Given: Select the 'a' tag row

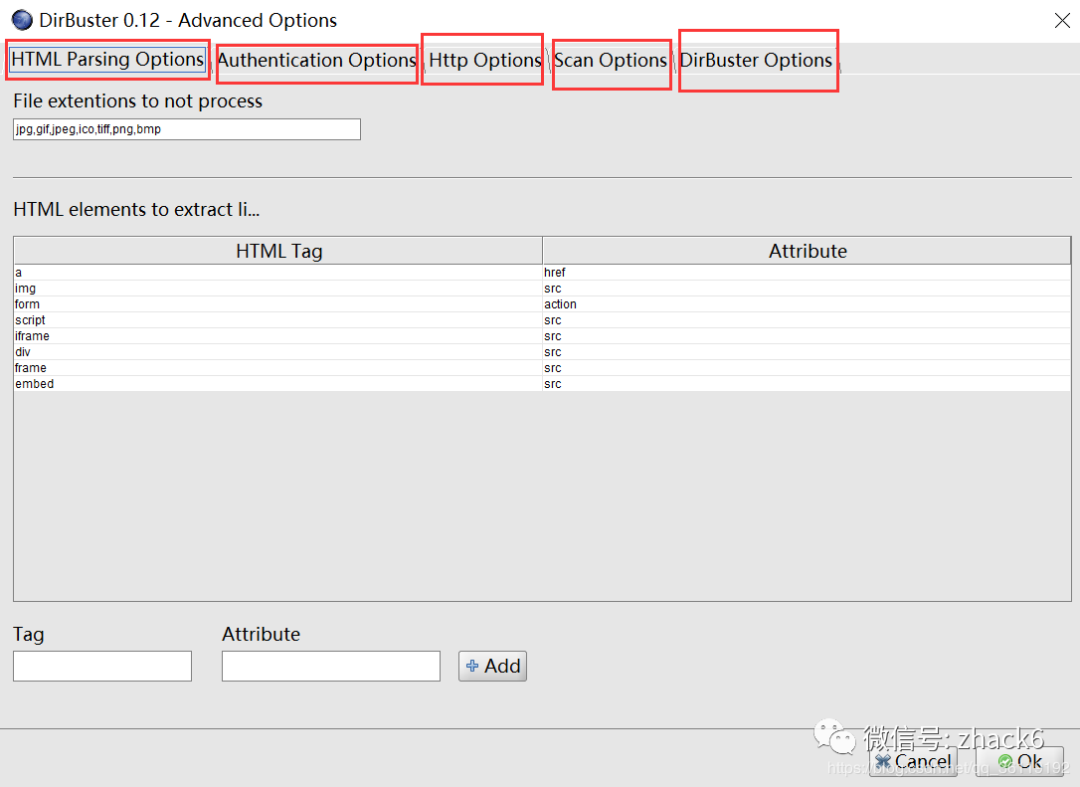Looking at the screenshot, I should click(x=542, y=273).
